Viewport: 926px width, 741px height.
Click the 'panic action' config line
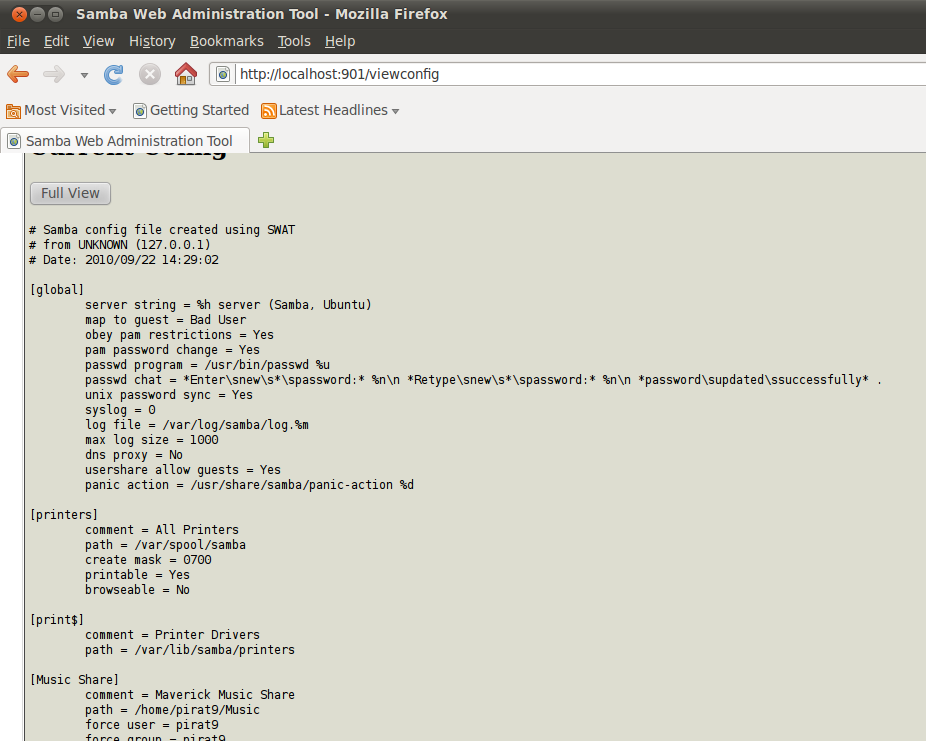[x=249, y=485]
